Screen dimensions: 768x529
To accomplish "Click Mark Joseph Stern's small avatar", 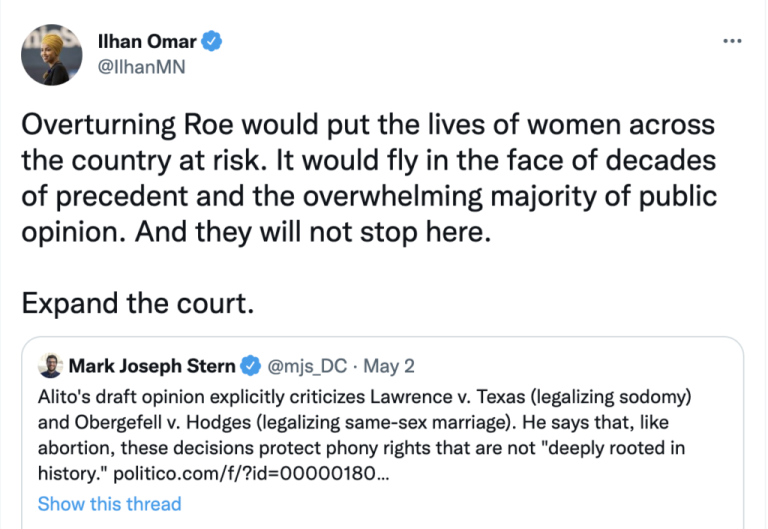I will pos(50,364).
